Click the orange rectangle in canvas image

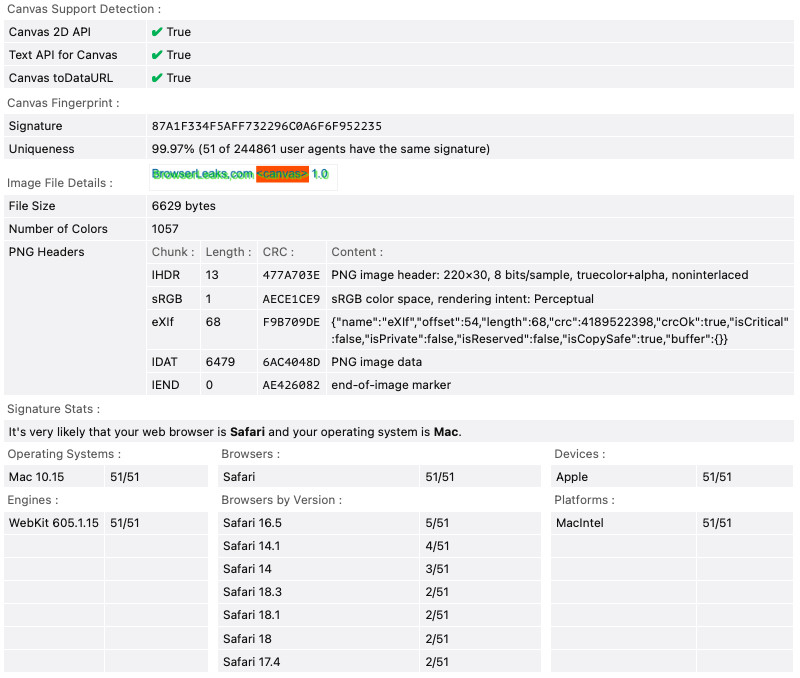pos(282,174)
